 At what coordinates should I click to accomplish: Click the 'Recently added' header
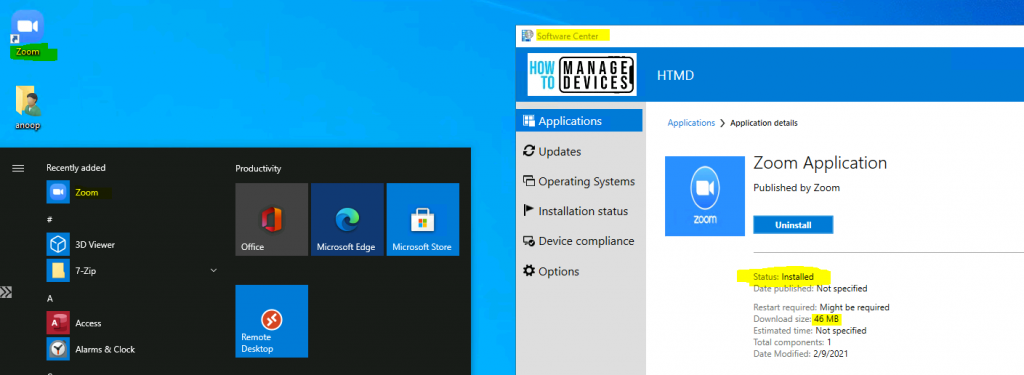coord(76,168)
